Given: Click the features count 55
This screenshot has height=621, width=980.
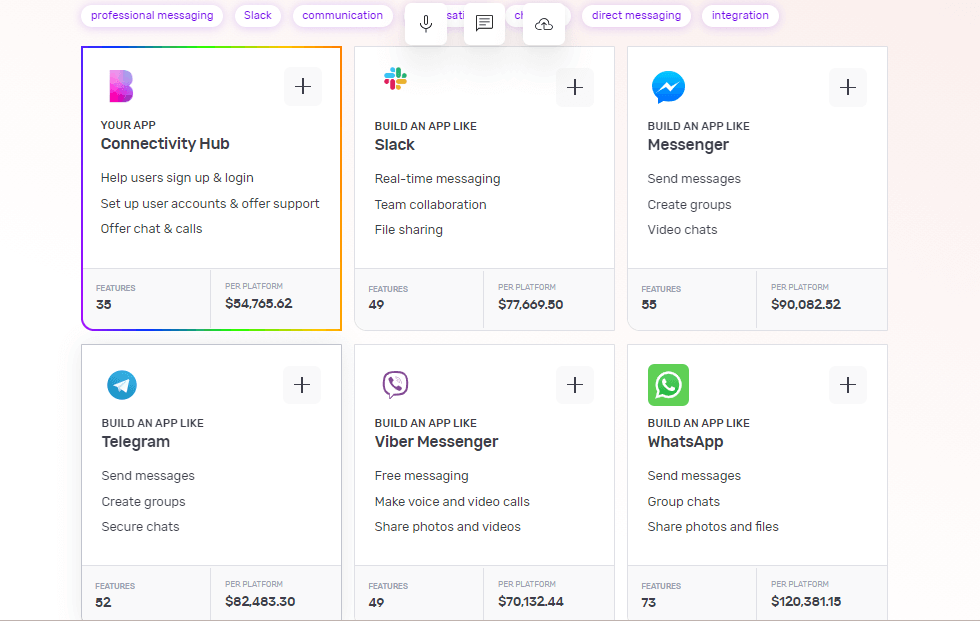Looking at the screenshot, I should 649,305.
